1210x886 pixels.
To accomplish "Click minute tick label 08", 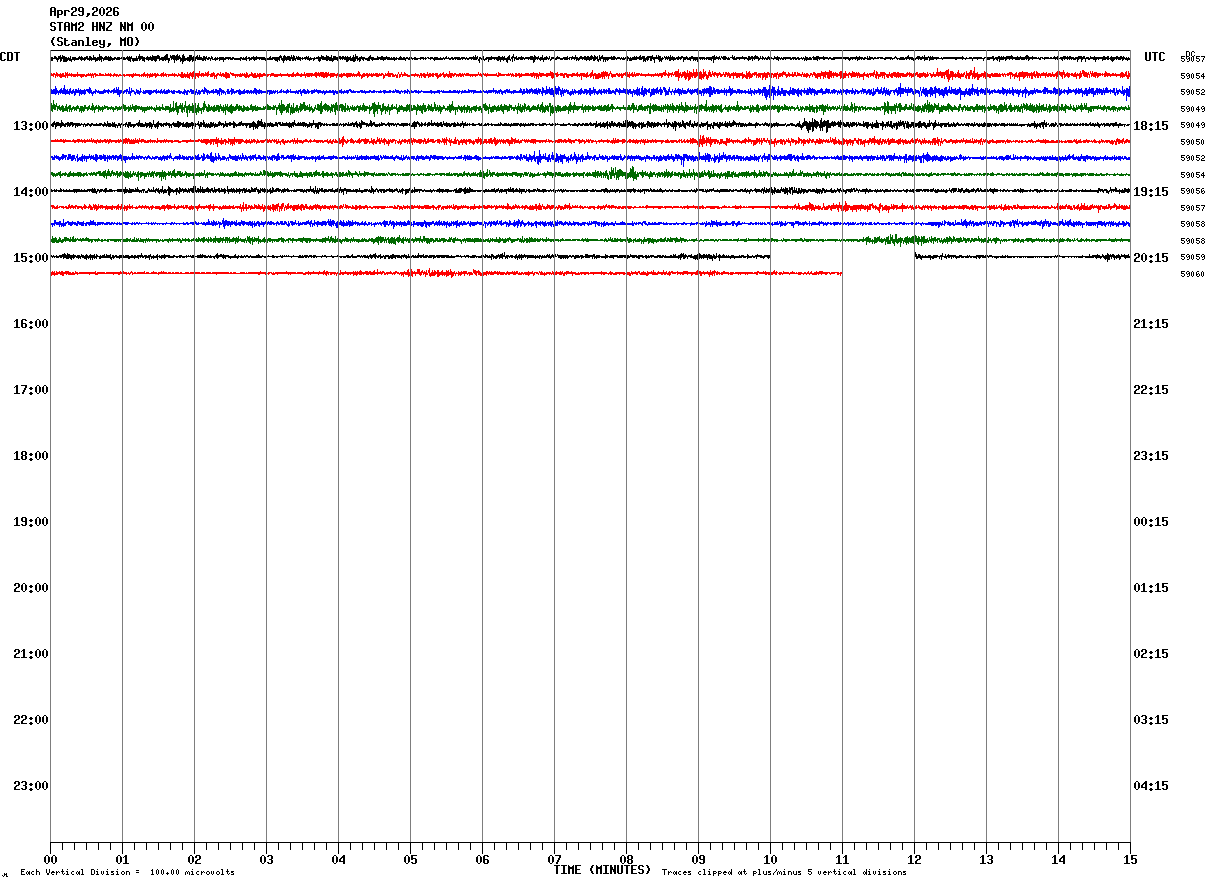I will 626,860.
